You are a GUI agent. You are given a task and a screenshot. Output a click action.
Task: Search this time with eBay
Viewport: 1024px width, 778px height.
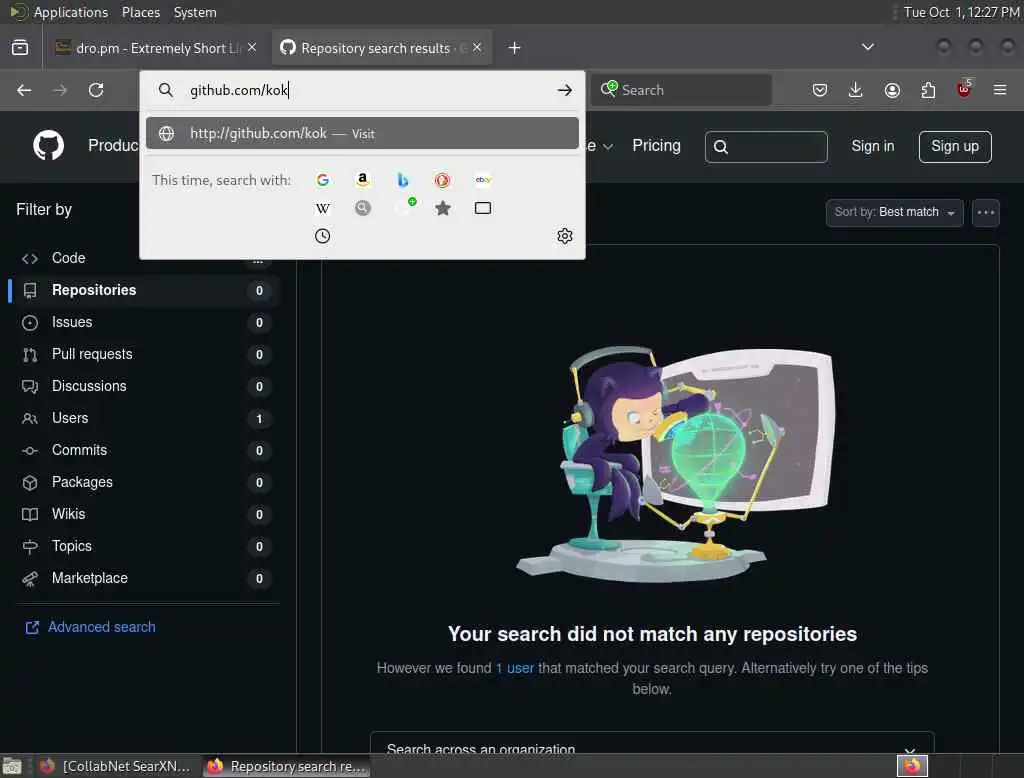pos(483,180)
